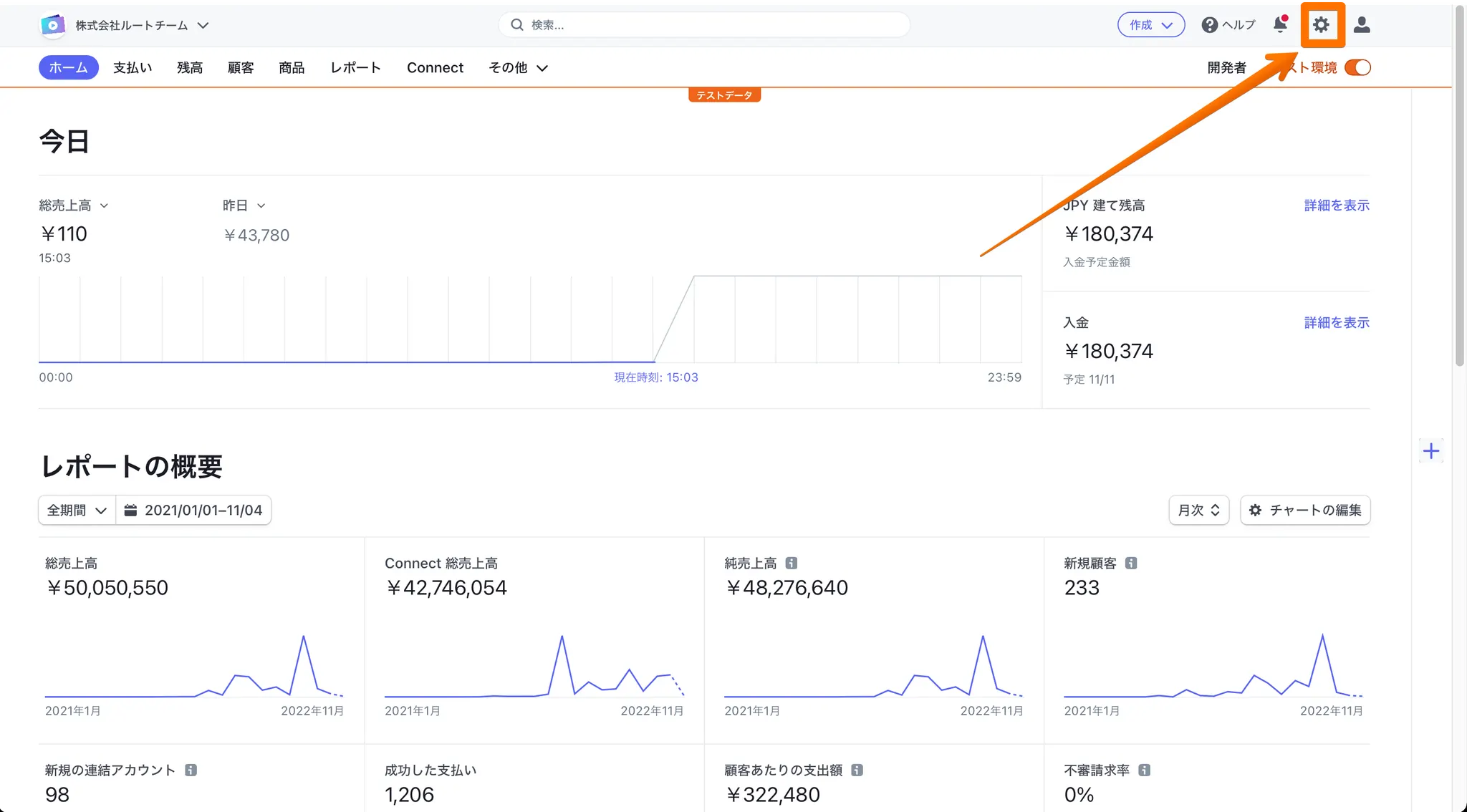Screen dimensions: 1467x812
Task: Click the blue plus icon on right edge
Action: point(1430,451)
